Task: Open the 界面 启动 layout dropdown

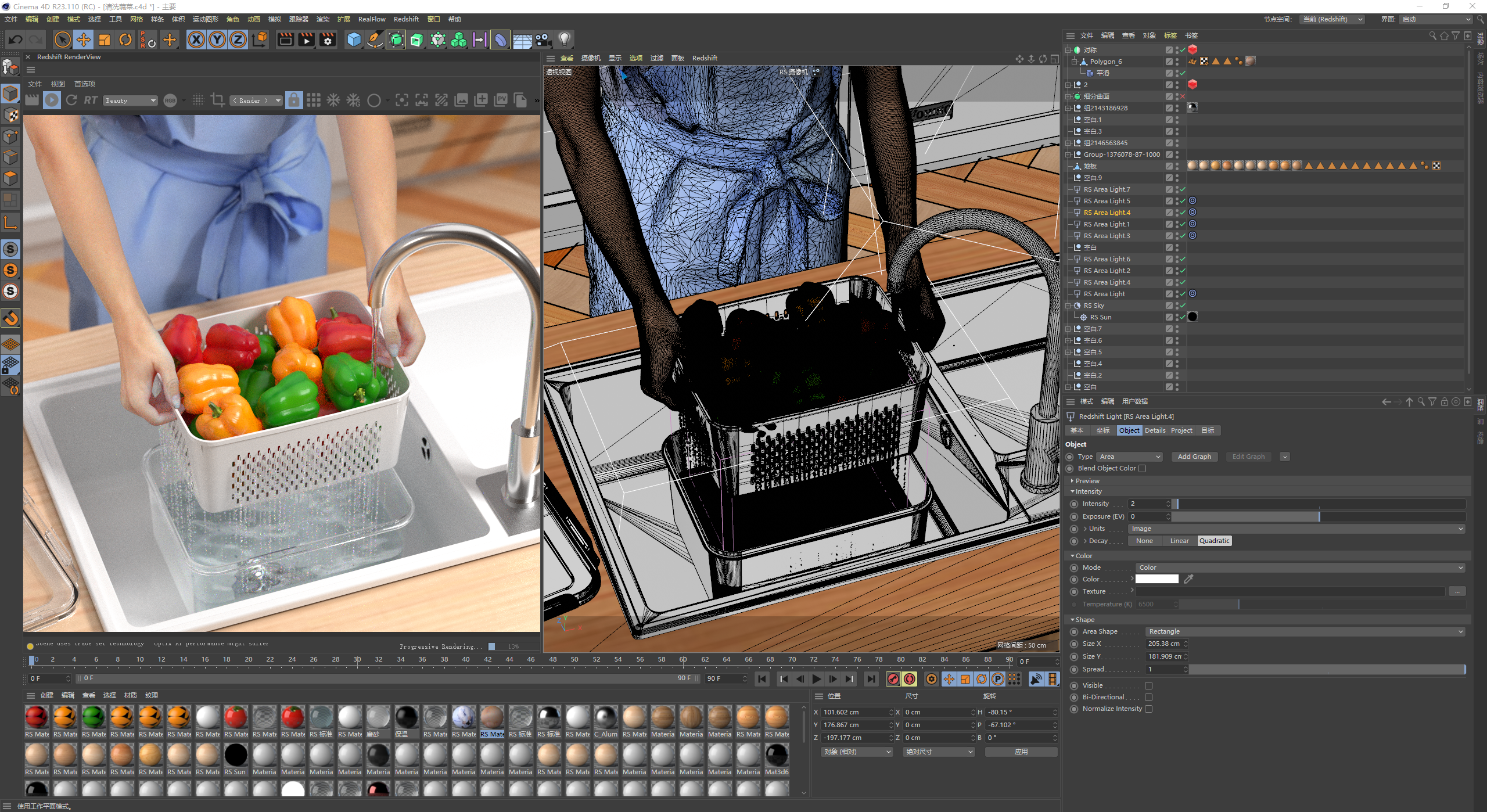Action: tap(1435, 19)
